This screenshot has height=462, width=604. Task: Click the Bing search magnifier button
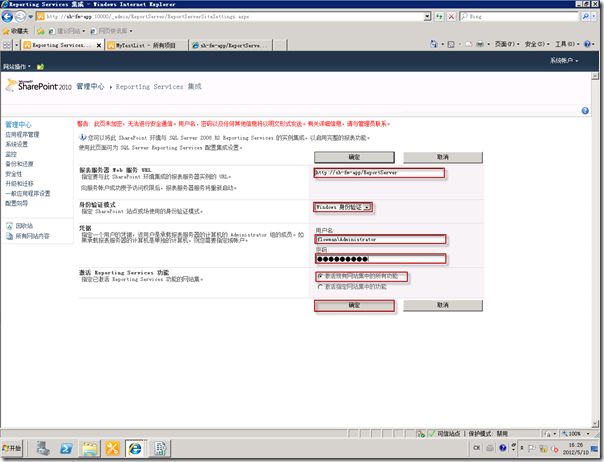586,17
